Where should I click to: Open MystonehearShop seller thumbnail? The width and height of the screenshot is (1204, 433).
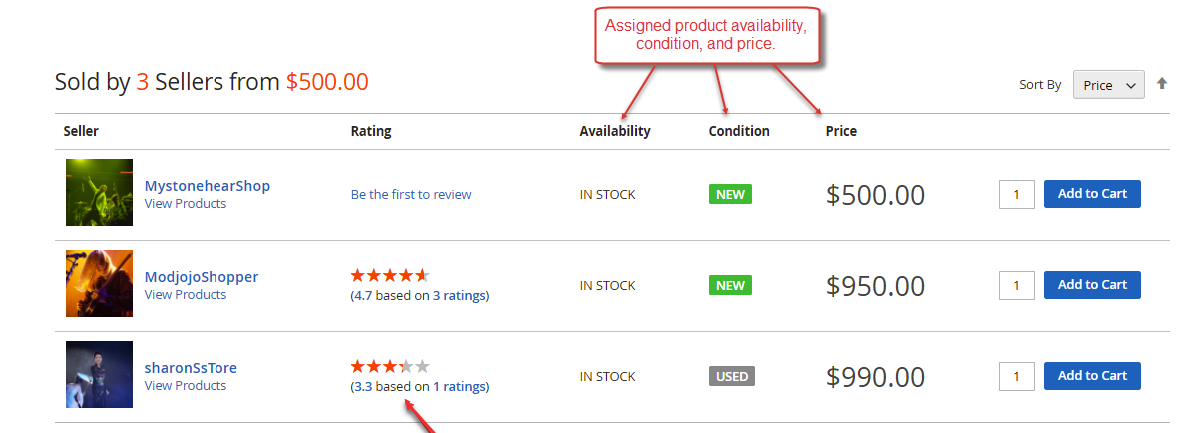[x=99, y=192]
